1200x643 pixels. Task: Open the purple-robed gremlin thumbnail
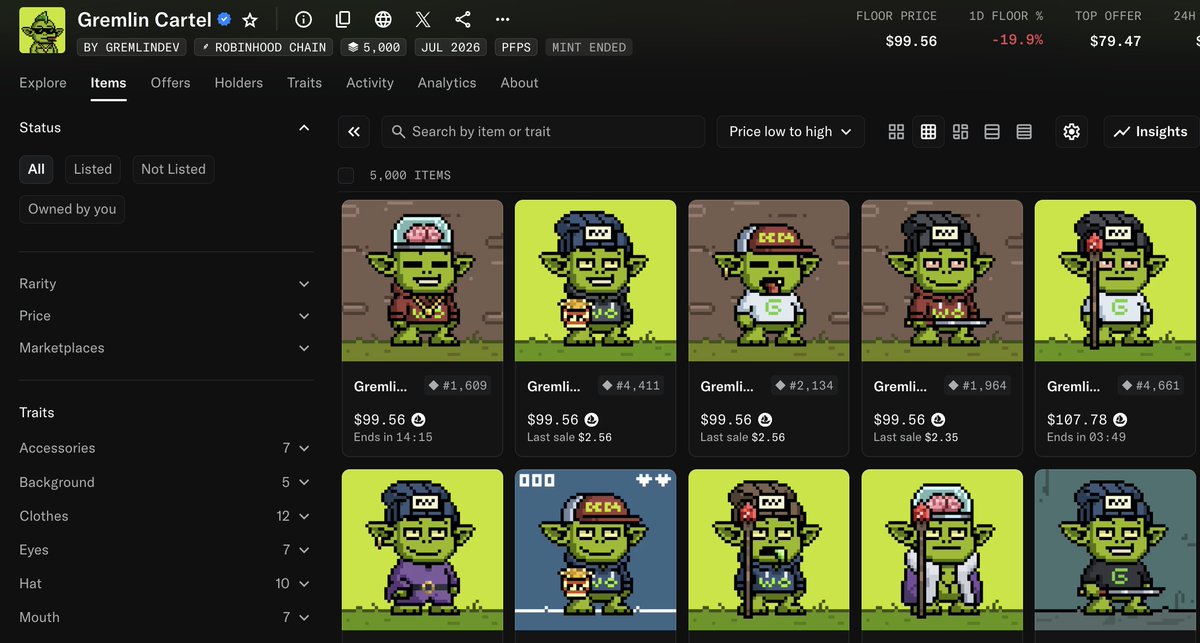[422, 551]
